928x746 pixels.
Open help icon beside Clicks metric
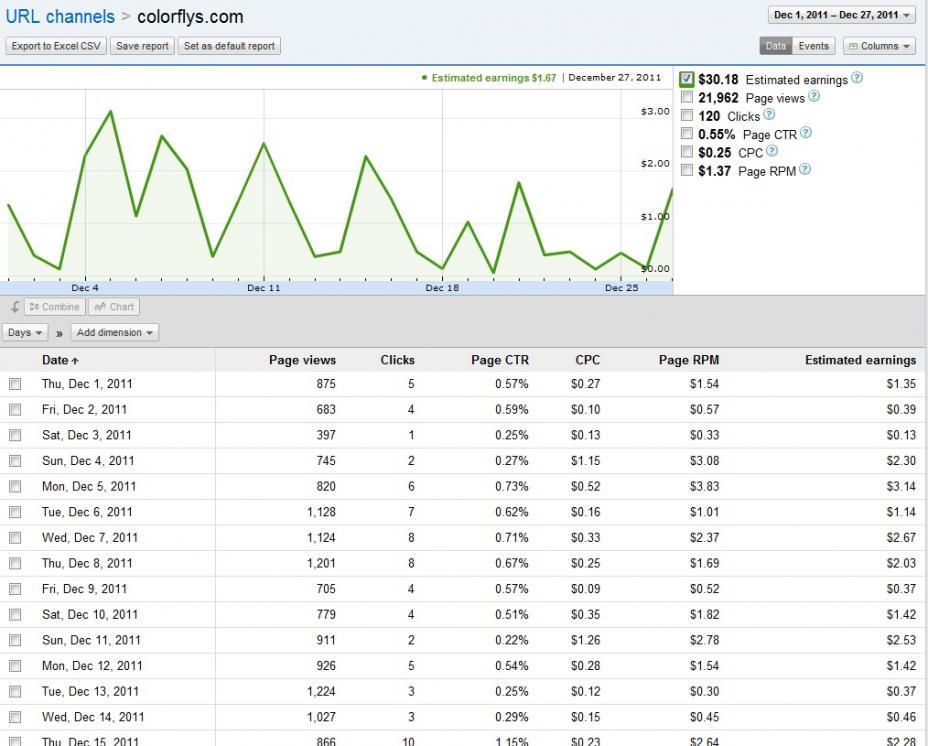click(769, 114)
